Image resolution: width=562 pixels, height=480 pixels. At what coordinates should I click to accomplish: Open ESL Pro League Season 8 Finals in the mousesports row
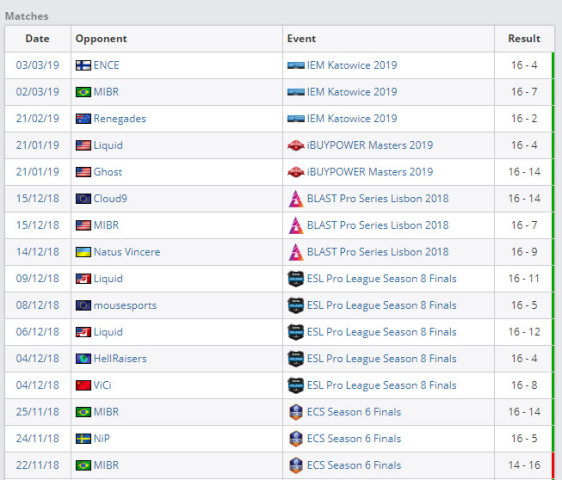coord(382,305)
